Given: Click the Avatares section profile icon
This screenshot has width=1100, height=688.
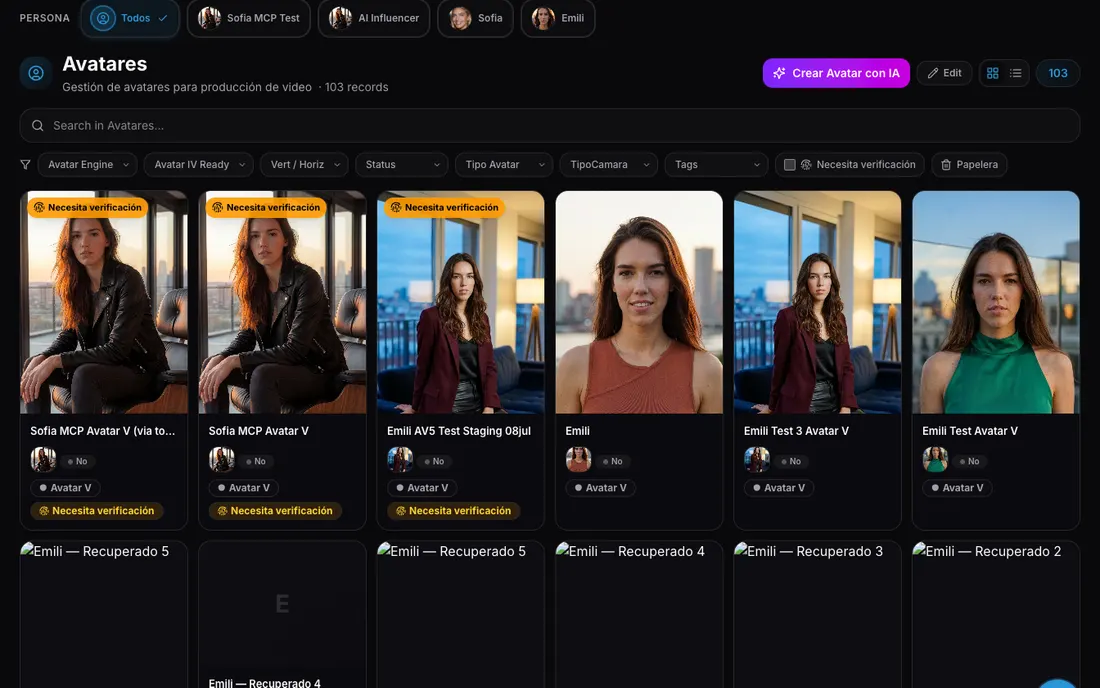Looking at the screenshot, I should (36, 73).
